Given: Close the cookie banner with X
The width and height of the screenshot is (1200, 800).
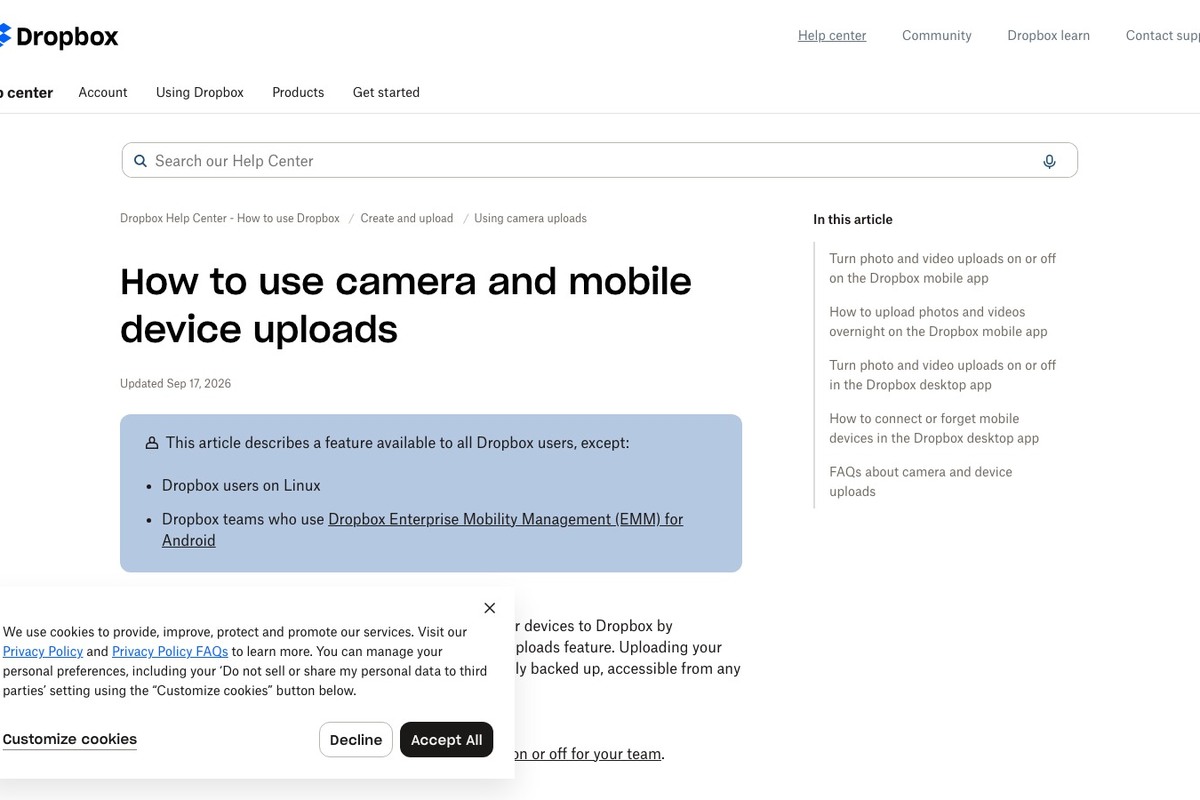Looking at the screenshot, I should click(x=489, y=608).
